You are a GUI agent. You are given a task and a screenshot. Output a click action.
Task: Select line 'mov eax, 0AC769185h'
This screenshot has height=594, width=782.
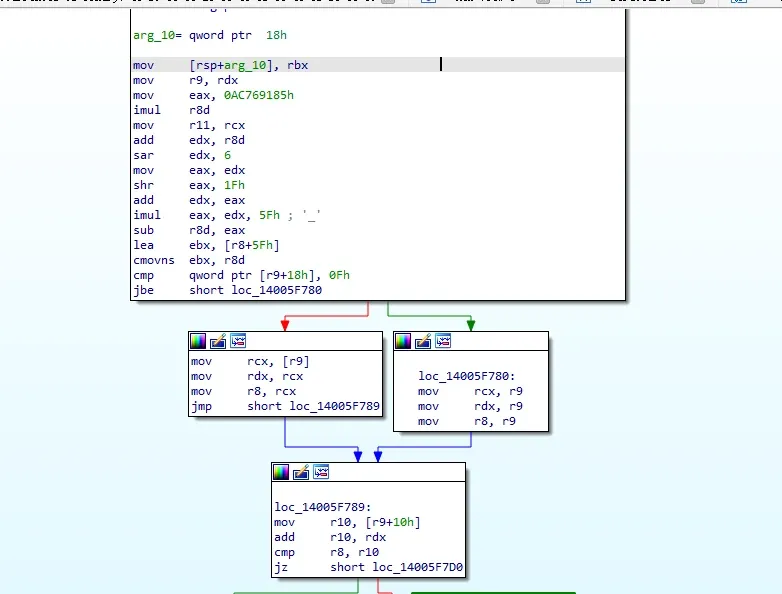pos(213,95)
